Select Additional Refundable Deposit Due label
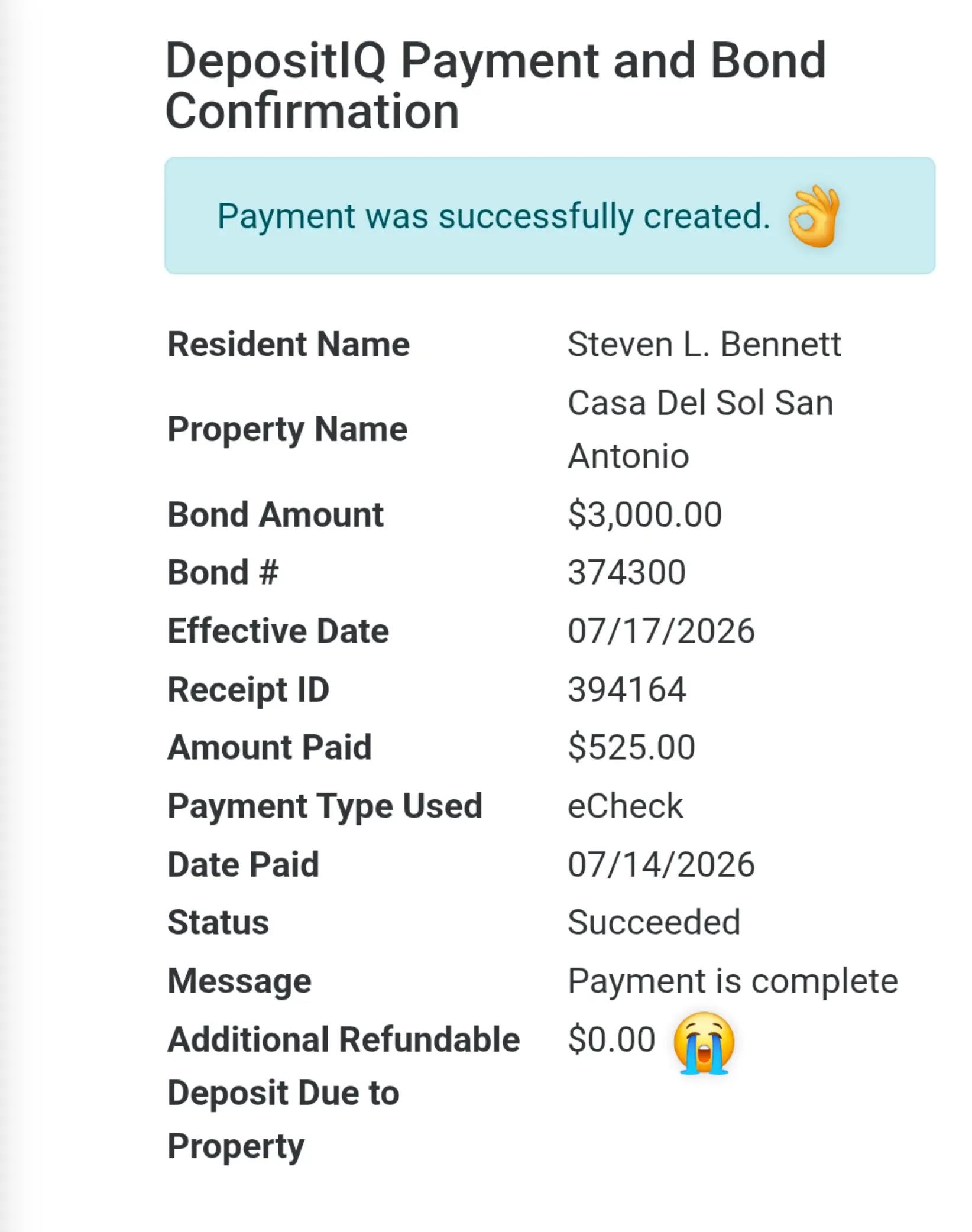This screenshot has height=1232, width=972. [344, 1093]
